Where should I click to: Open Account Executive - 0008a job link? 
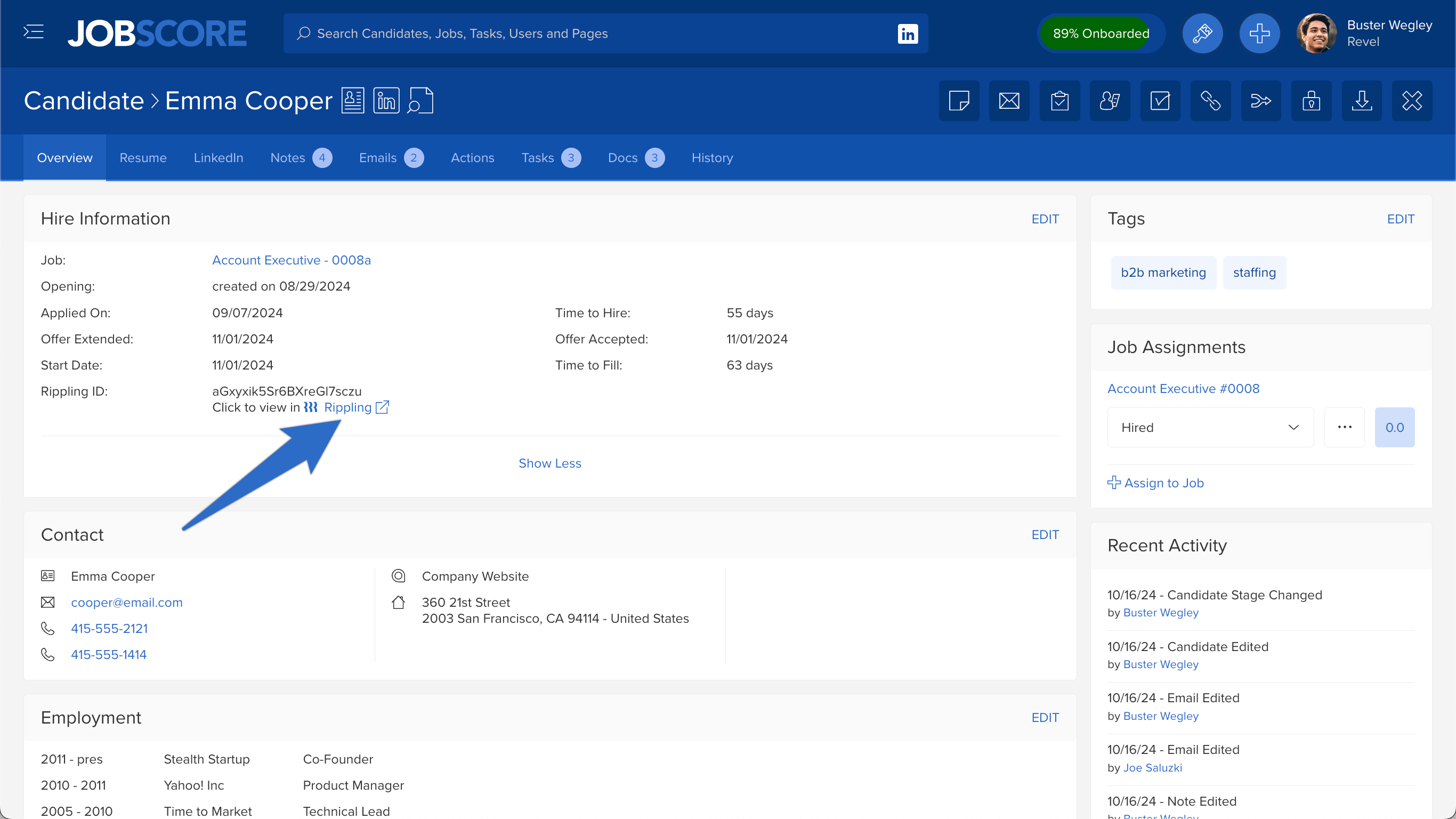[292, 260]
